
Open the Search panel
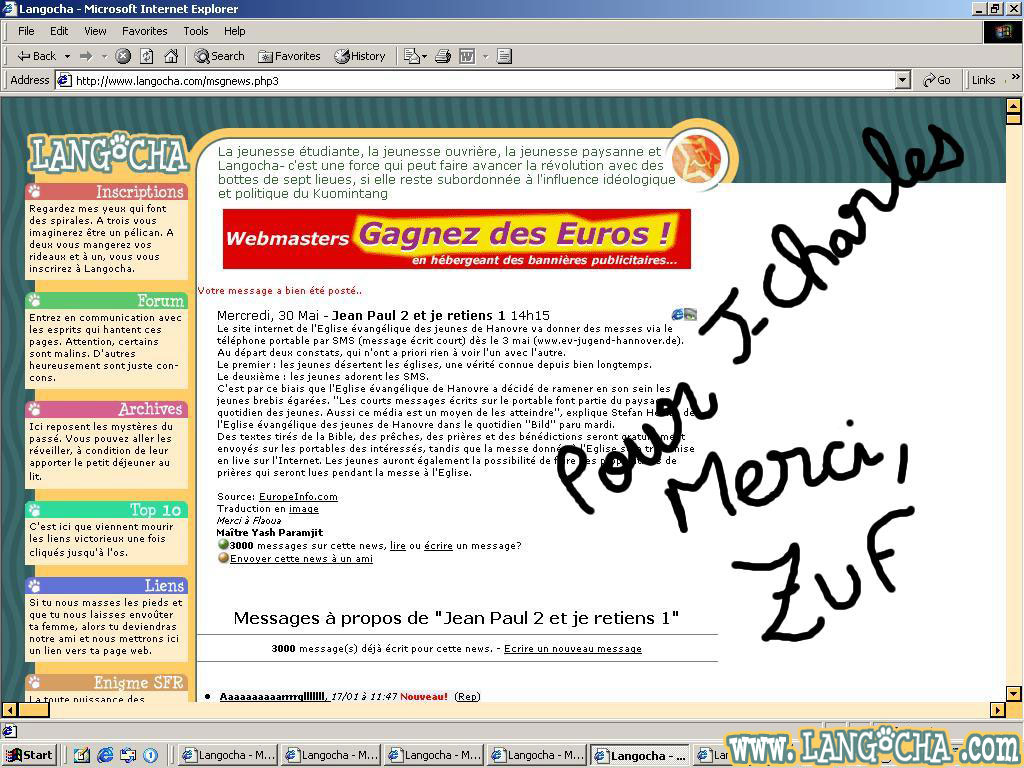(220, 56)
